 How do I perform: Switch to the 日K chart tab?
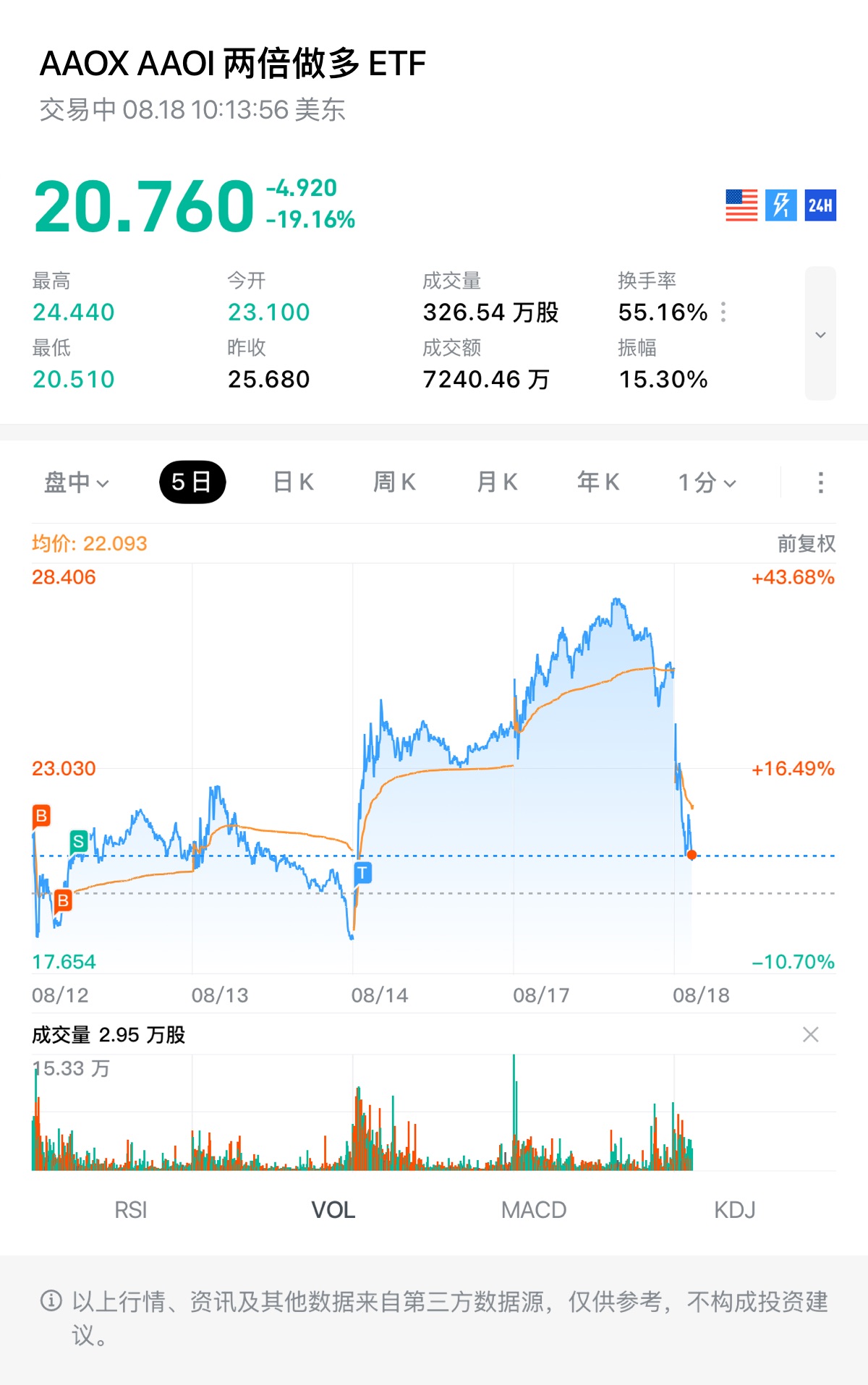coord(293,482)
